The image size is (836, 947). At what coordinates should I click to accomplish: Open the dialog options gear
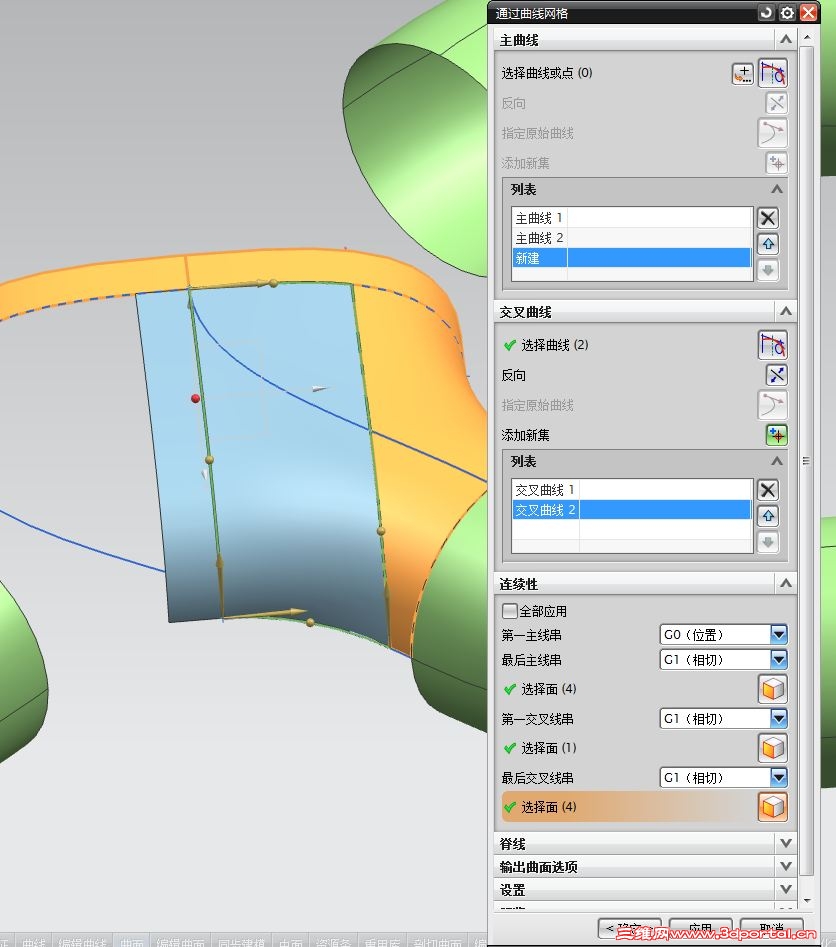(x=787, y=13)
